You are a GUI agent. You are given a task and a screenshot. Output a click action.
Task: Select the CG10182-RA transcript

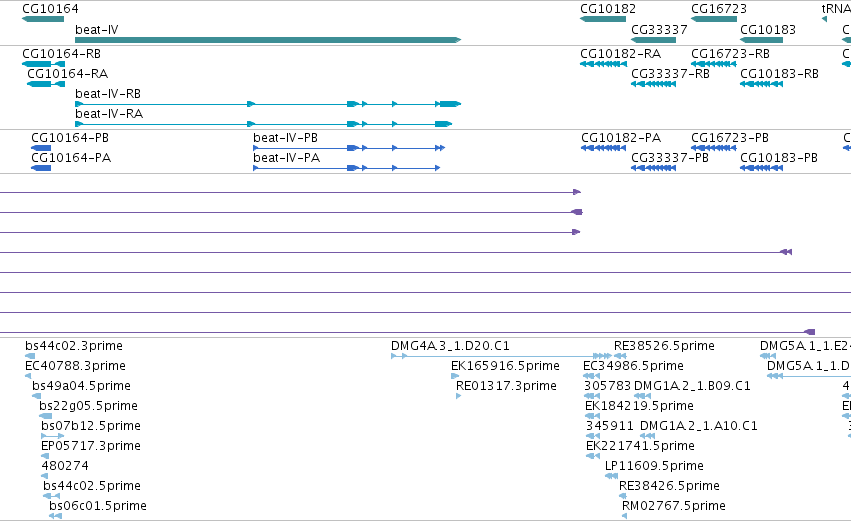[x=604, y=64]
